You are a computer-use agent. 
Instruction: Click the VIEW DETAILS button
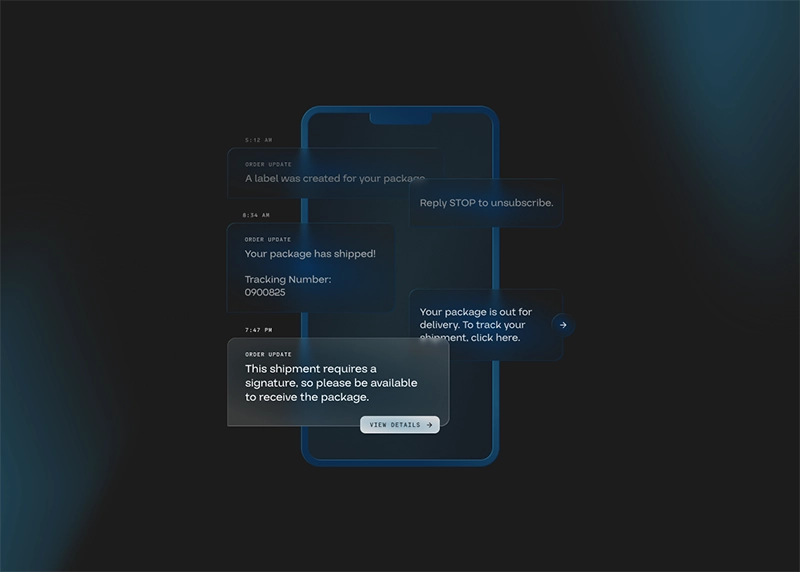(x=399, y=425)
